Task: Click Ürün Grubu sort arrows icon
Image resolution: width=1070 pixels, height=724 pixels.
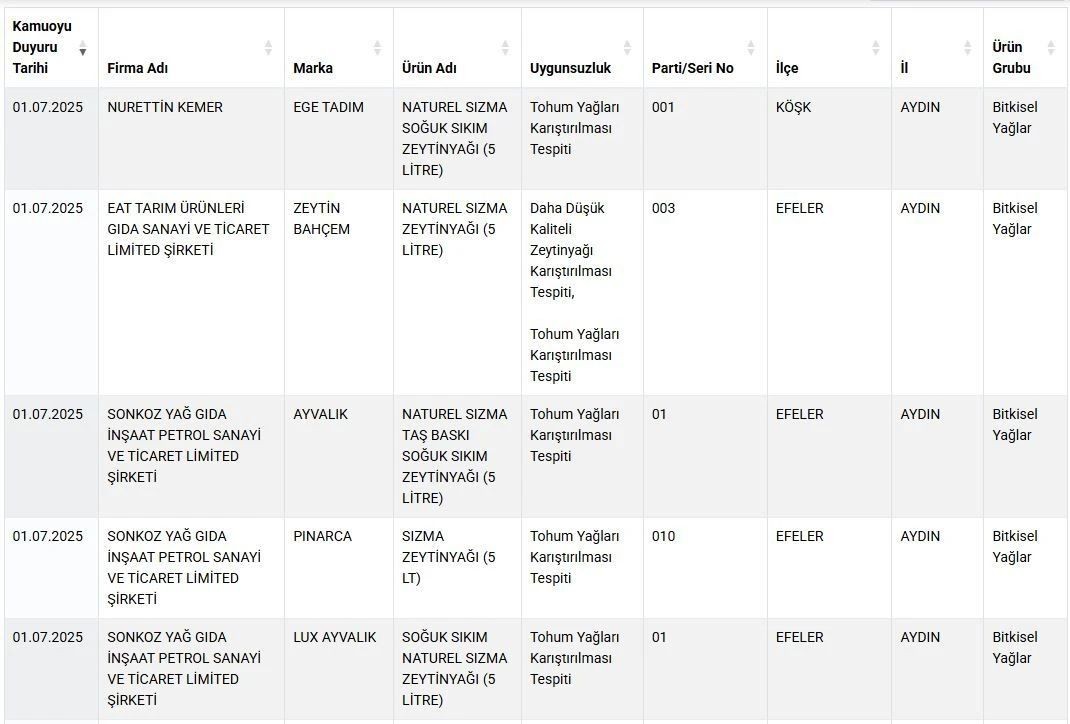Action: (1051, 48)
